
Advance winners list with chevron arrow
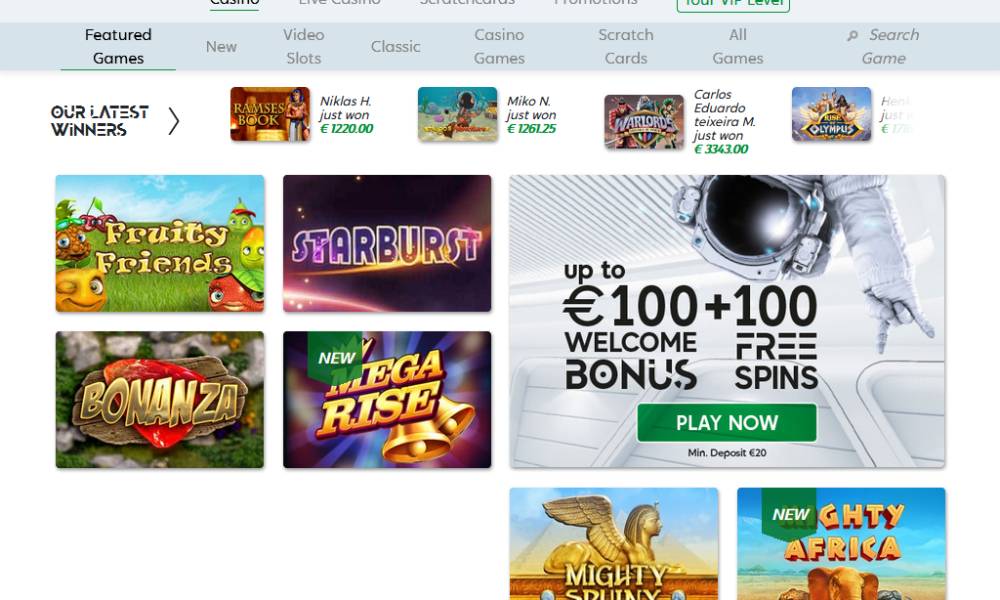click(173, 121)
